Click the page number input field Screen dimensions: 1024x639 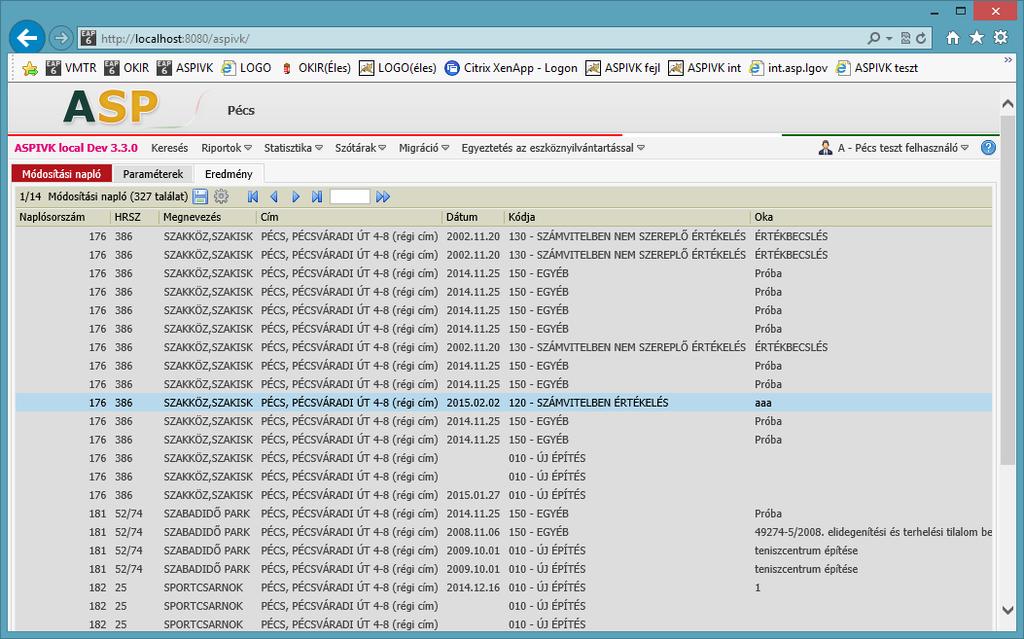coord(350,197)
